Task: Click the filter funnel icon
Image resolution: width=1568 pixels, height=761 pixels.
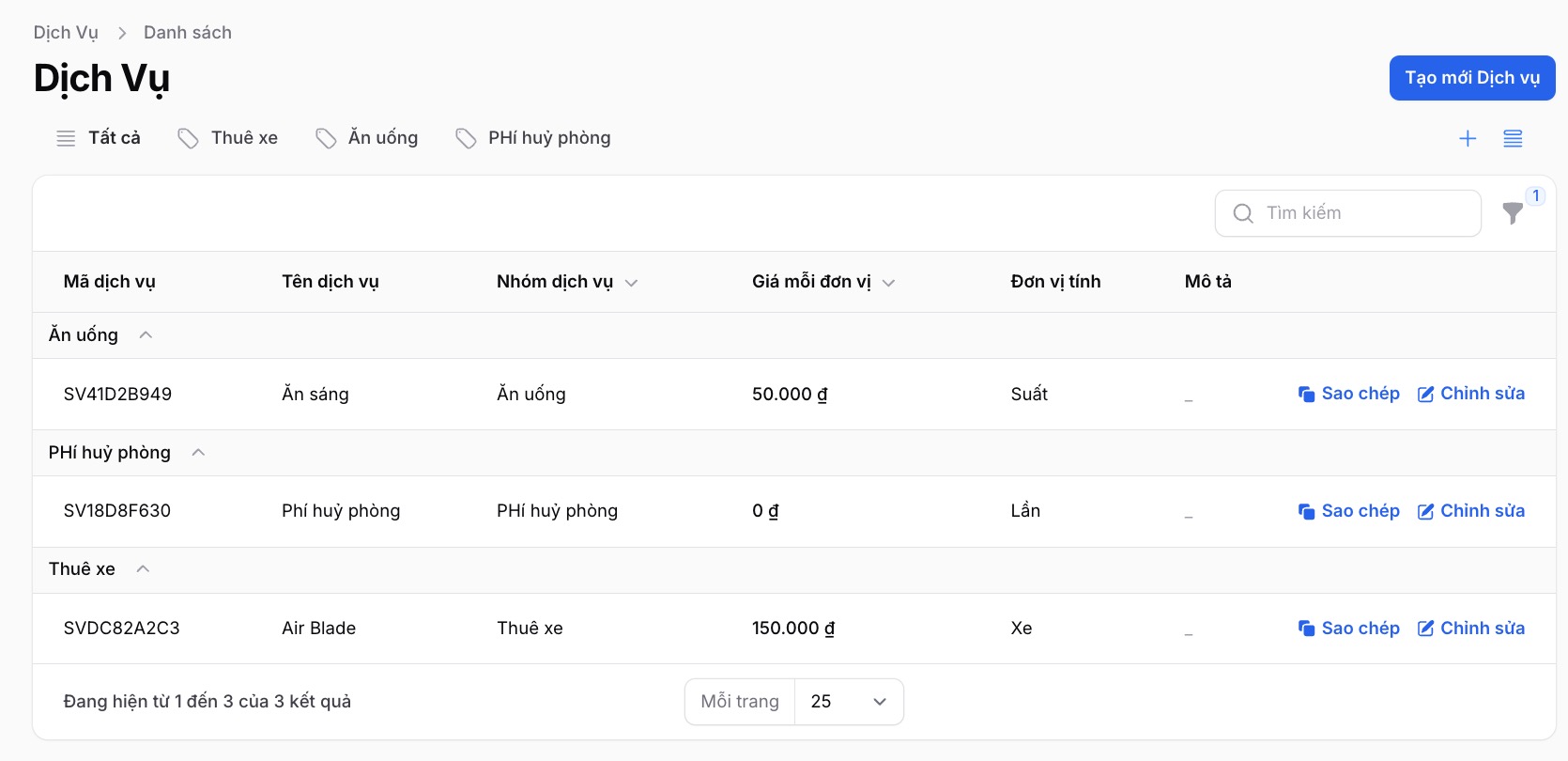Action: pos(1512,214)
